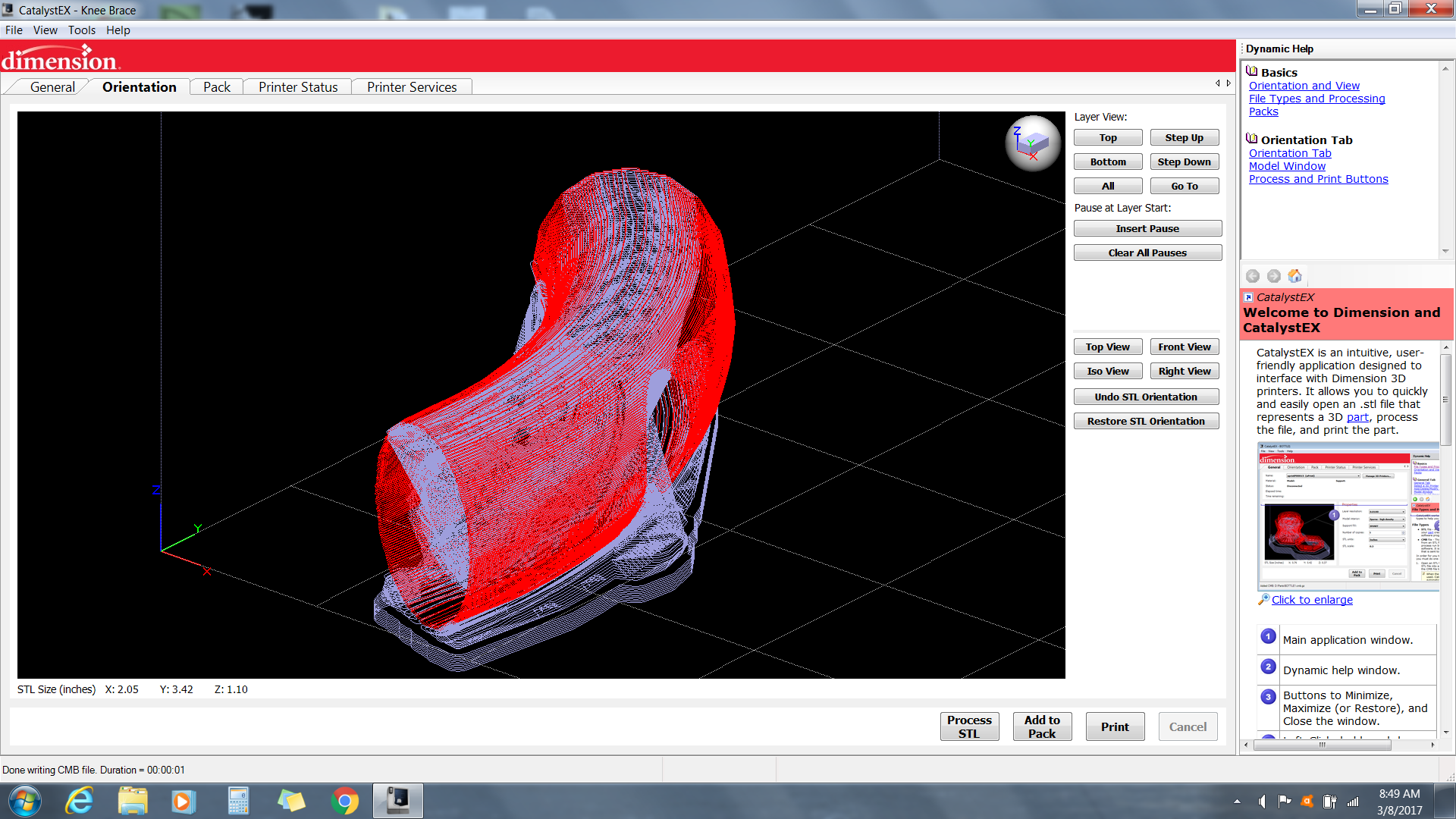The height and width of the screenshot is (819, 1456).
Task: Open the Packs help link
Action: click(x=1263, y=111)
